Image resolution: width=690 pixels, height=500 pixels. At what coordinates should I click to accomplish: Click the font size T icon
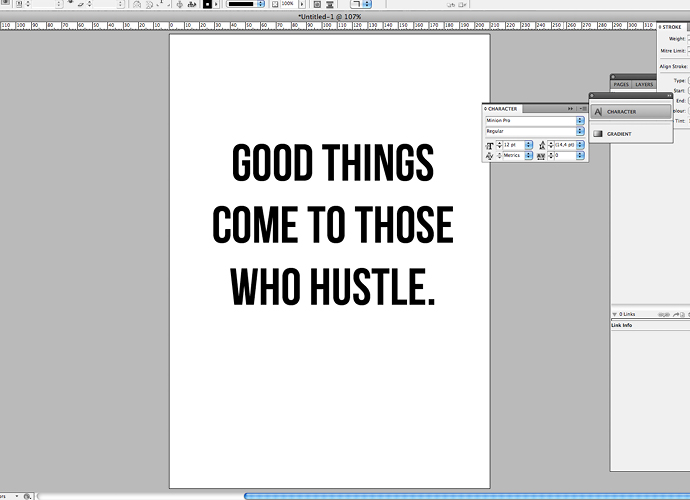(489, 145)
